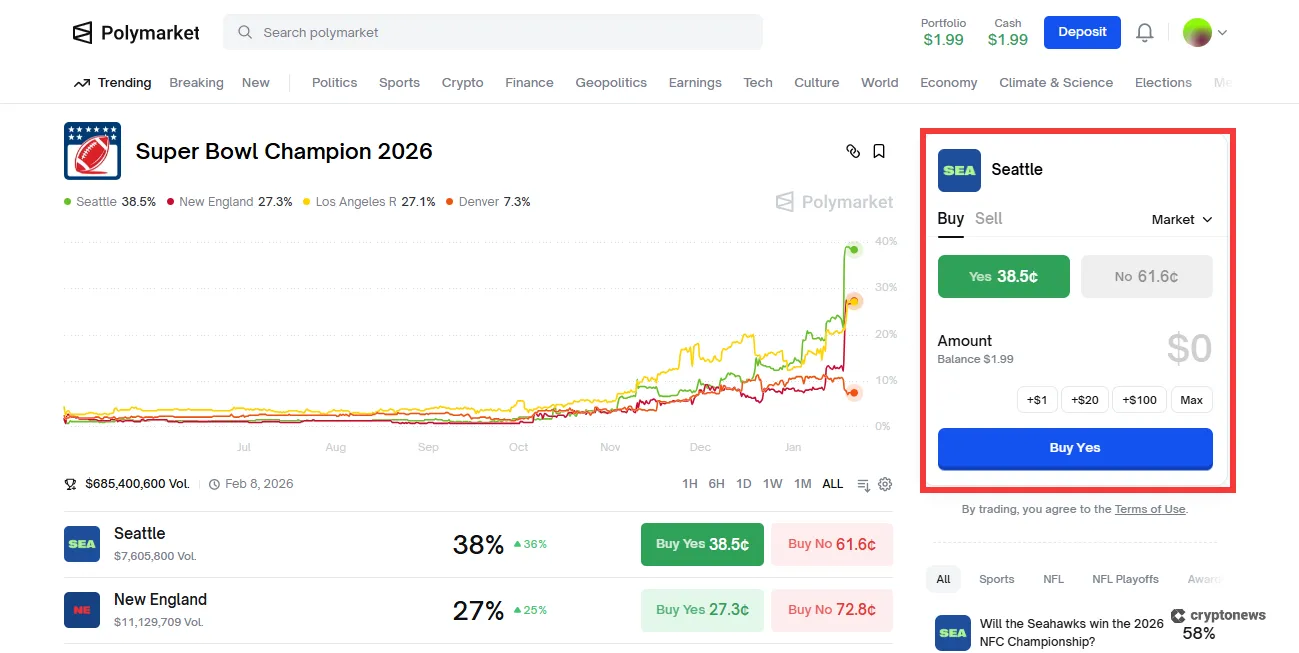Click the Polymarket logo
This screenshot has height=653, width=1299.
click(x=136, y=33)
